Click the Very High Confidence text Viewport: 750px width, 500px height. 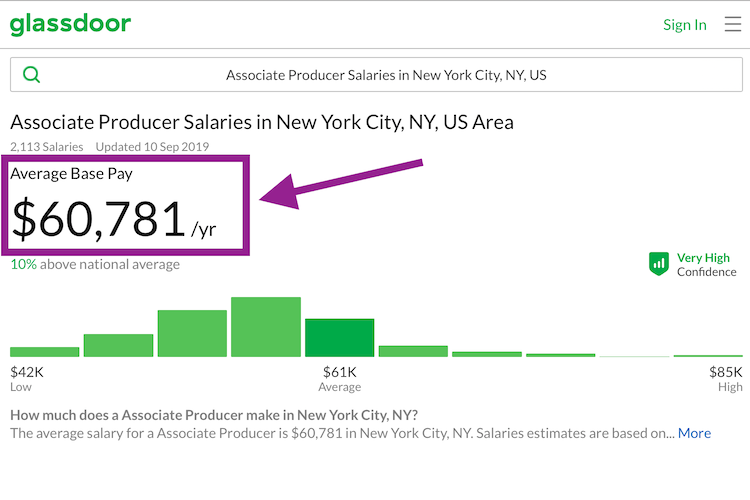706,264
